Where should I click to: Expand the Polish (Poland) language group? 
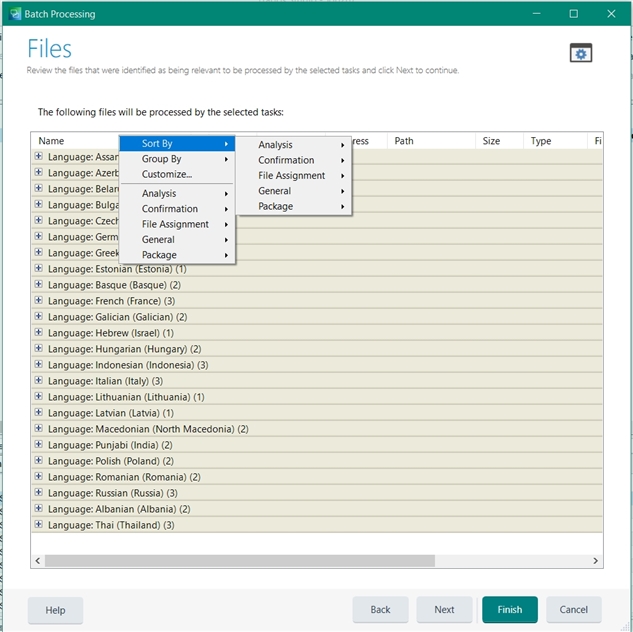pos(38,460)
